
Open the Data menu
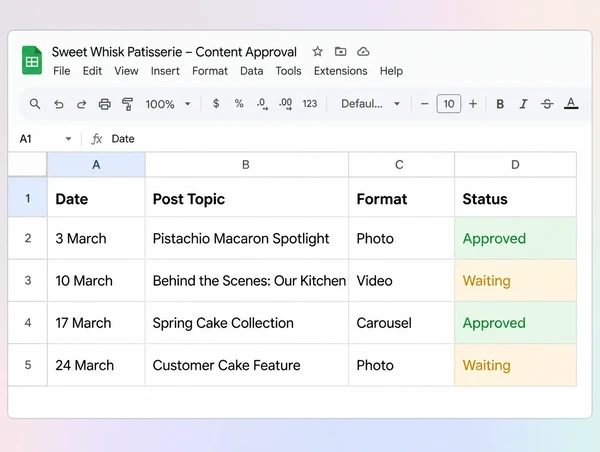click(x=251, y=71)
